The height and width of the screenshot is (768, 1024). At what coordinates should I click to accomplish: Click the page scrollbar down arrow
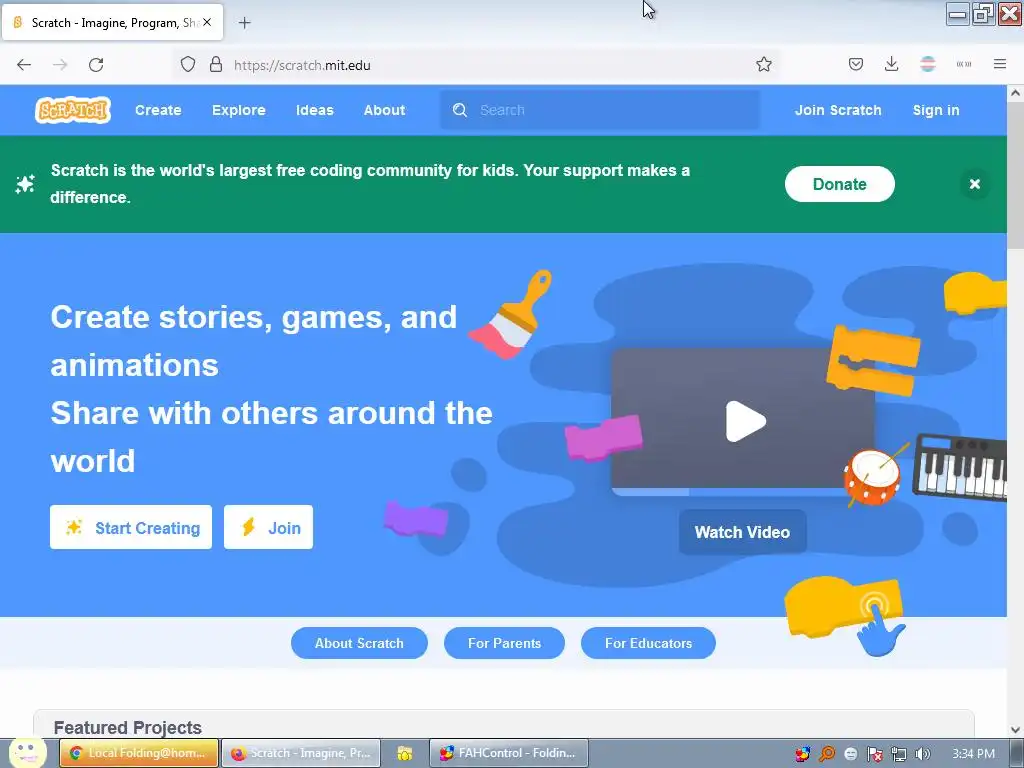(x=1015, y=729)
